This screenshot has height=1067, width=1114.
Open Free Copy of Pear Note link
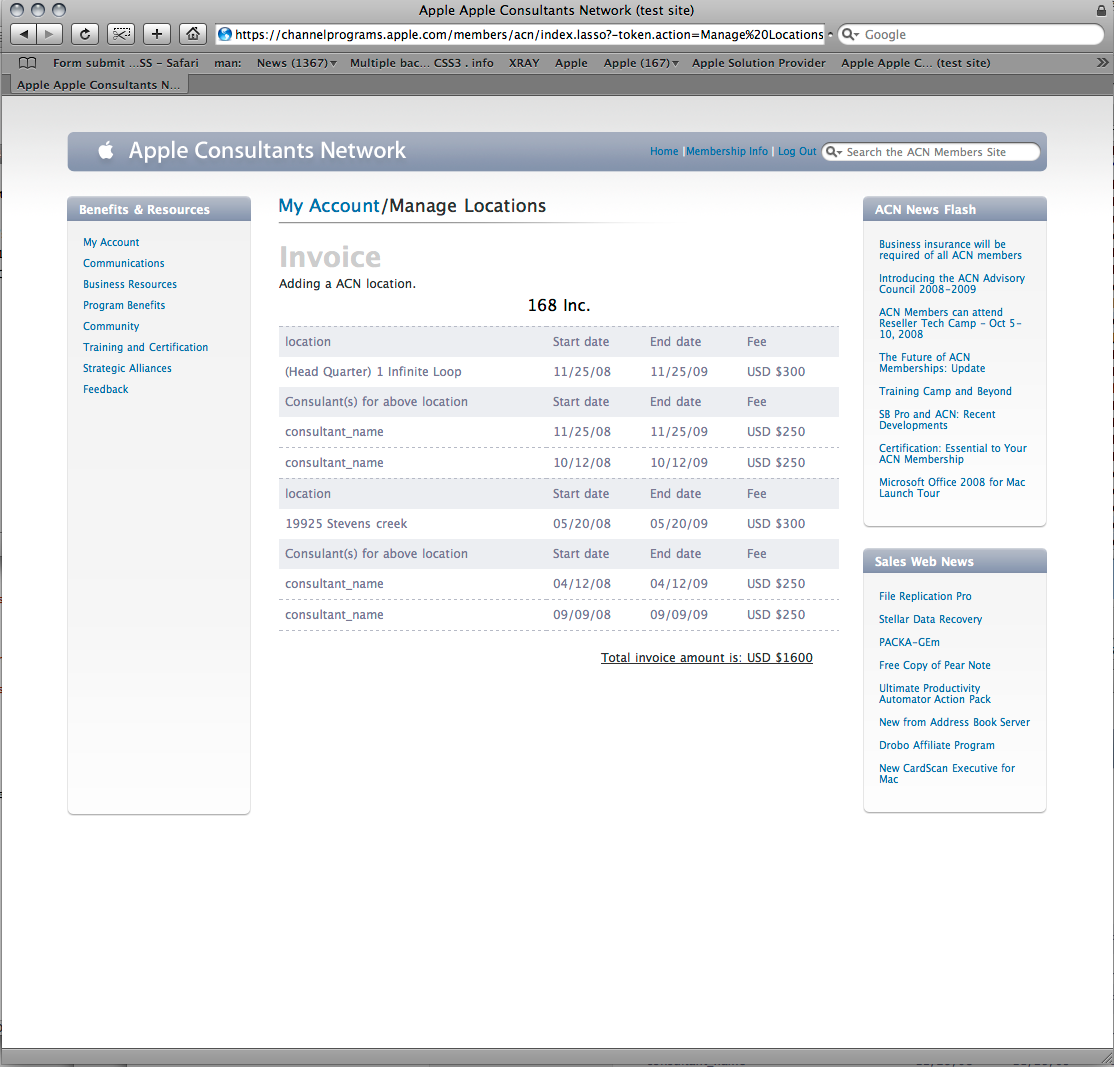click(934, 665)
